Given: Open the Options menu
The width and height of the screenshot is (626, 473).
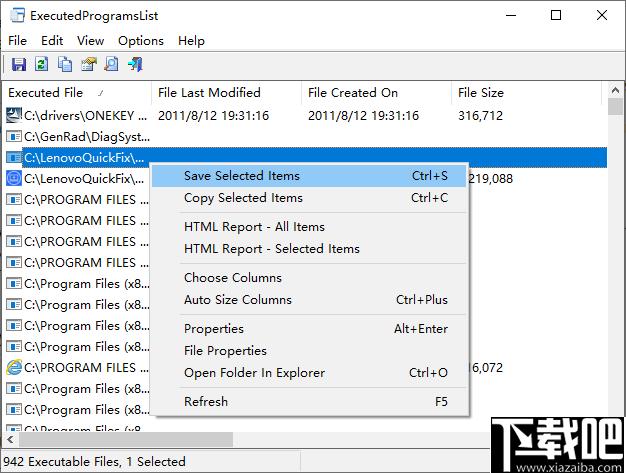Looking at the screenshot, I should (141, 41).
